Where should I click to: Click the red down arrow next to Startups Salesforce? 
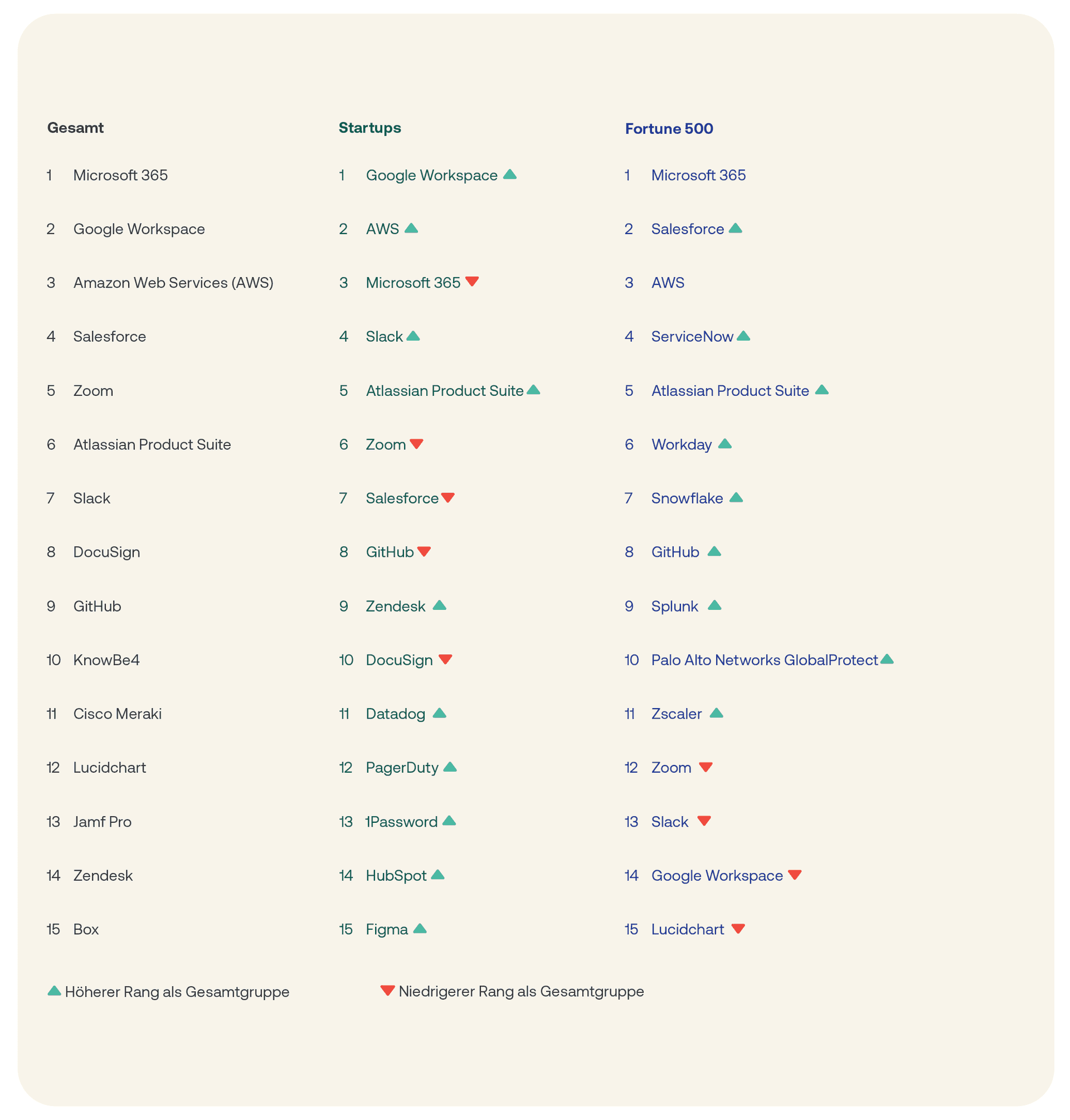coord(448,497)
